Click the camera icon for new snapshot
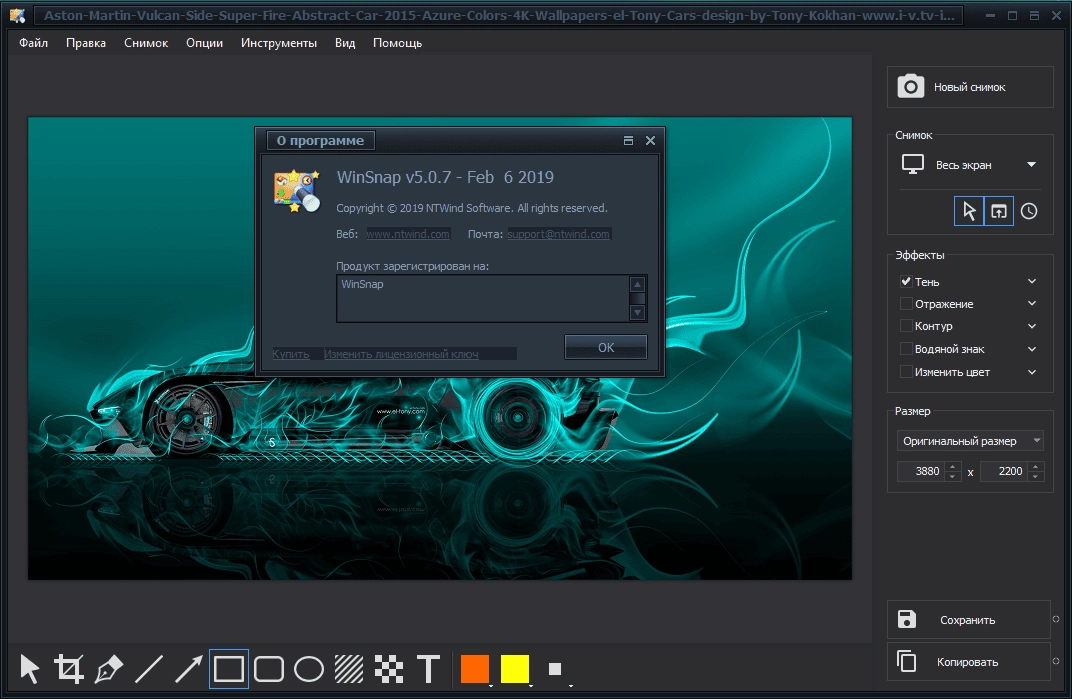 click(911, 87)
